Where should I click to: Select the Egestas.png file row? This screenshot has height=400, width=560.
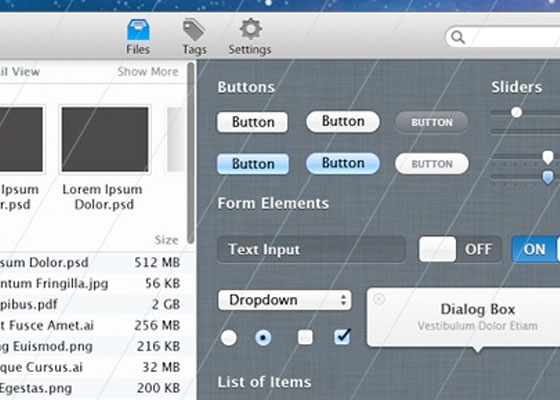coord(97,388)
